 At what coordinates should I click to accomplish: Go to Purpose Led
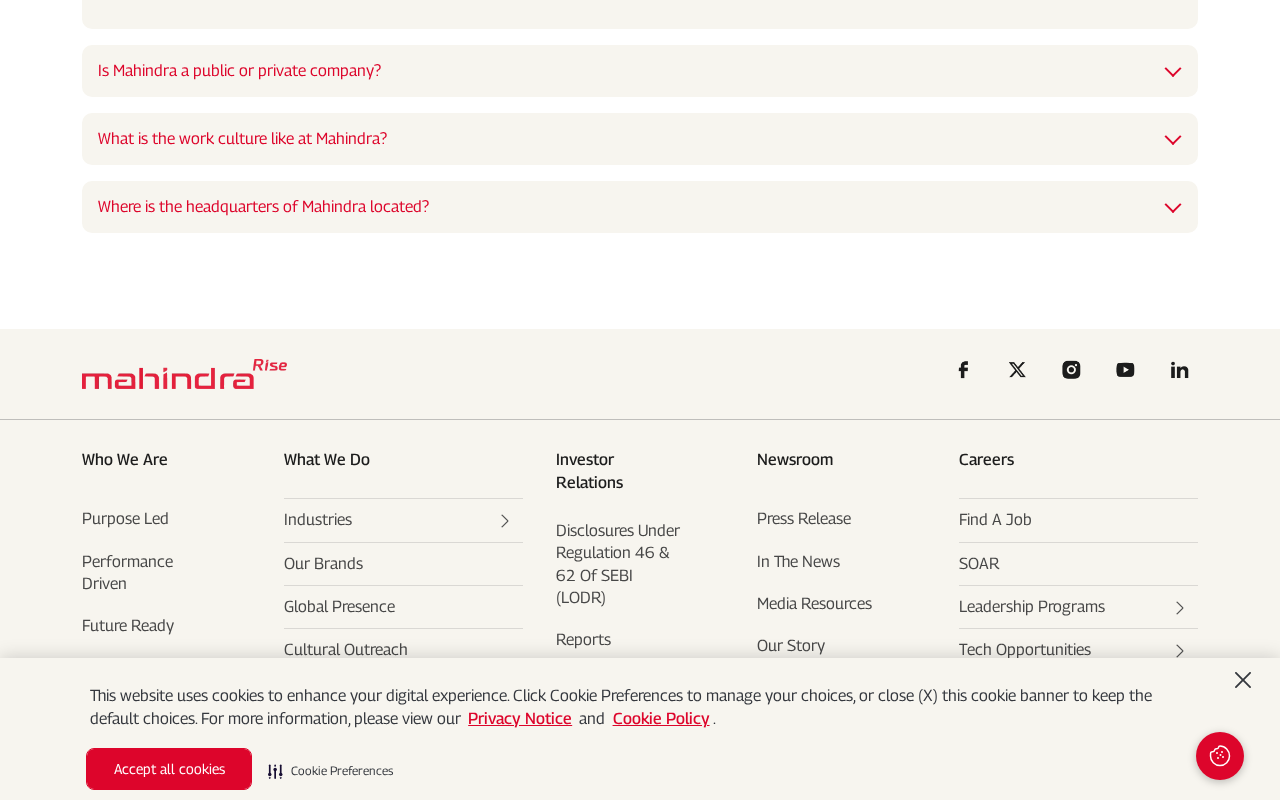coord(125,519)
